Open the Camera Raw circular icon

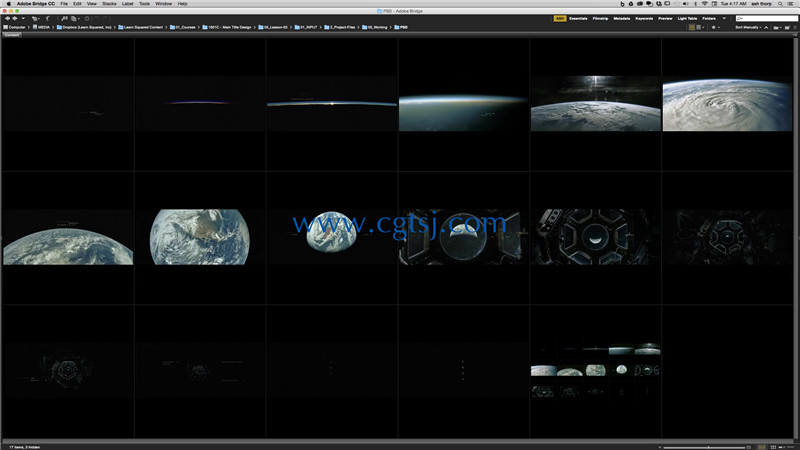click(x=87, y=18)
